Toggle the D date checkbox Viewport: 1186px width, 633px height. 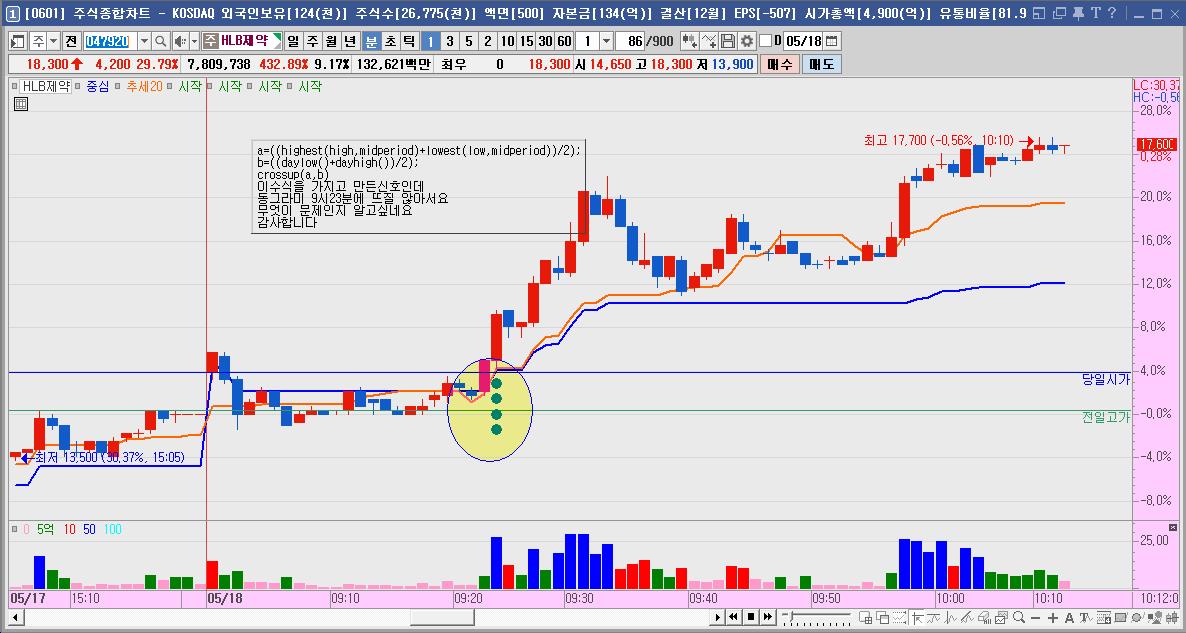(x=766, y=41)
